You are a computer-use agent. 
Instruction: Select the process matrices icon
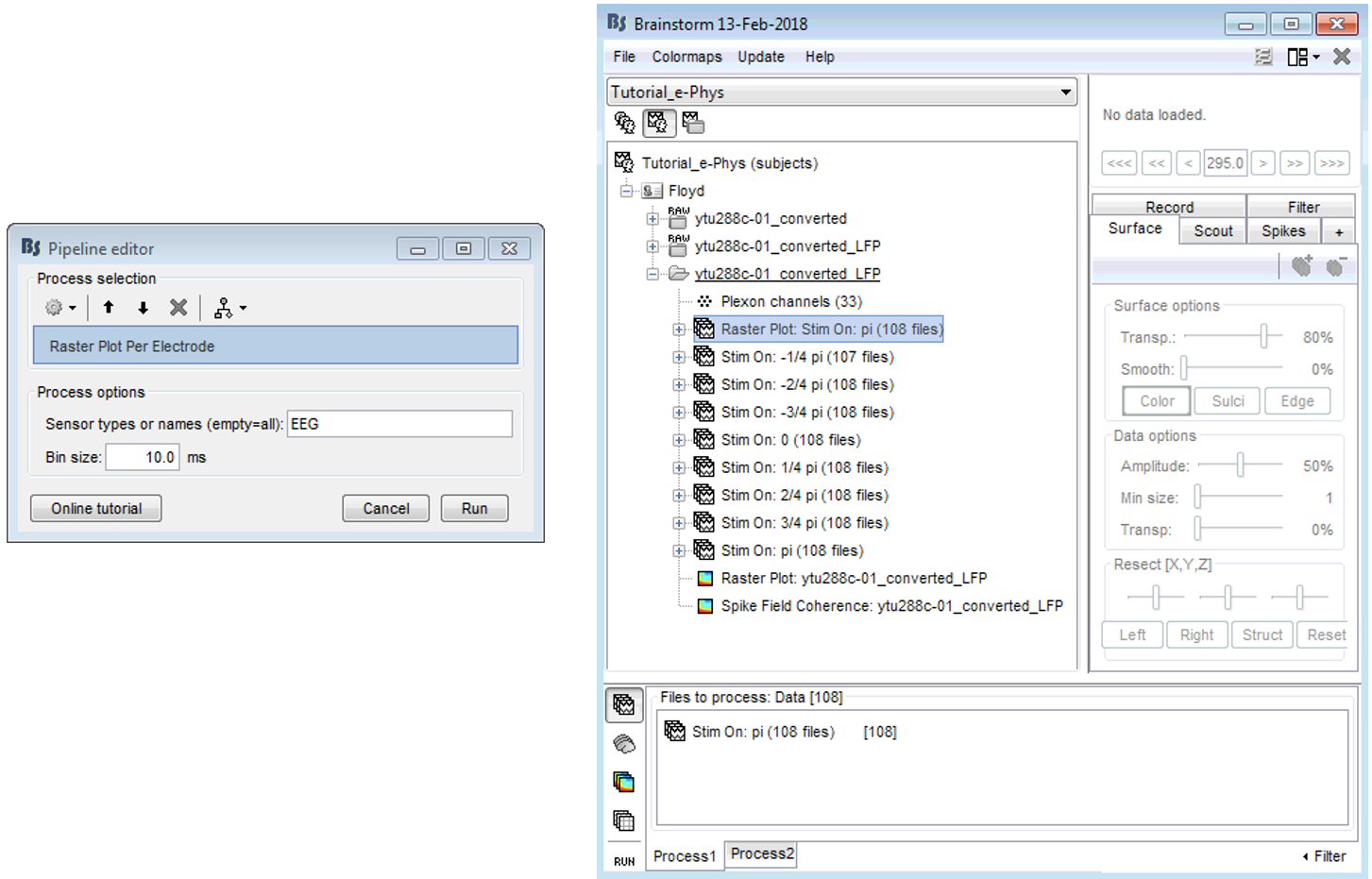624,820
